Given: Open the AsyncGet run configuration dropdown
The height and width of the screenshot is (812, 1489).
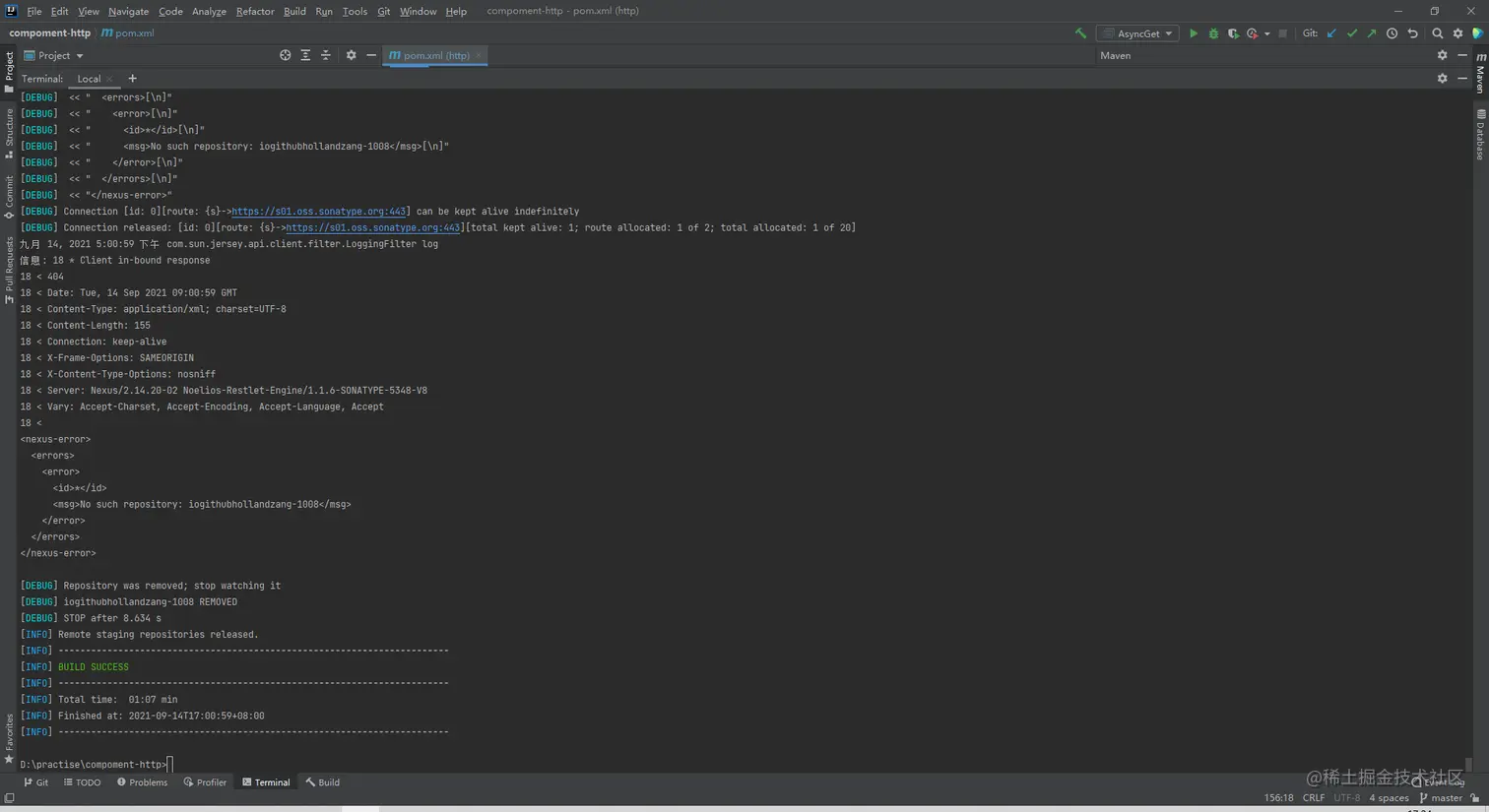Looking at the screenshot, I should (1138, 33).
